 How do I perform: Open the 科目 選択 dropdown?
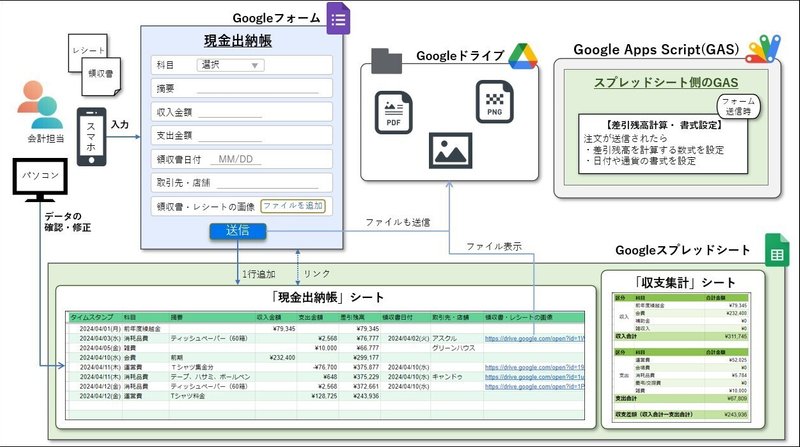point(231,65)
